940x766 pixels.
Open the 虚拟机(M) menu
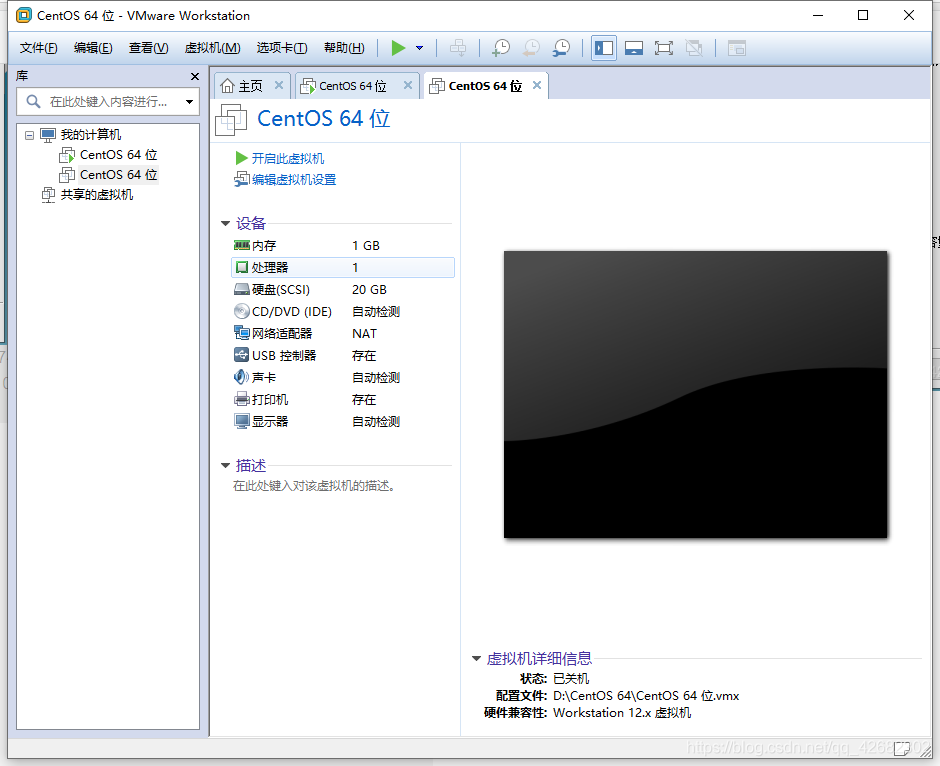(212, 48)
